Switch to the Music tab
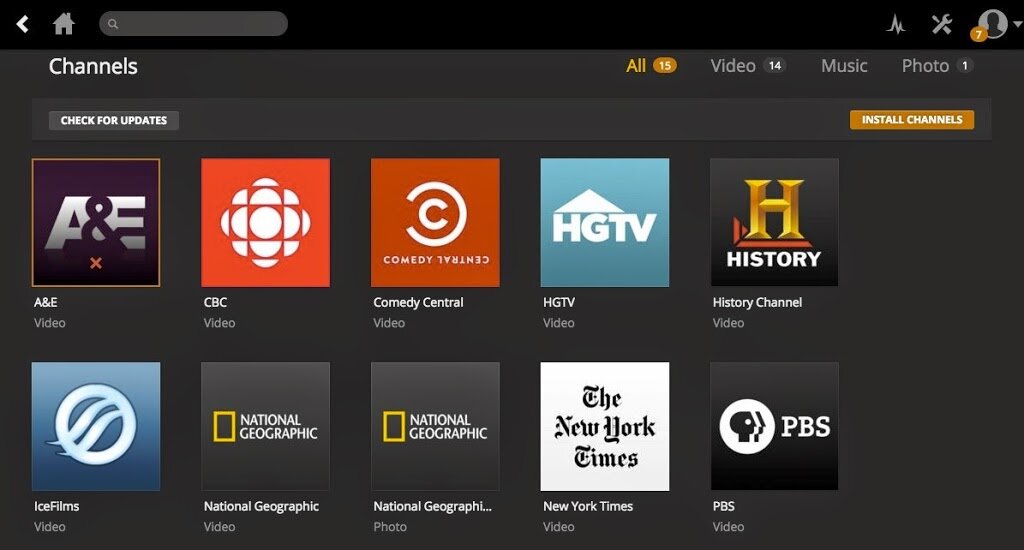Screen dimensions: 1024x550 coord(844,65)
